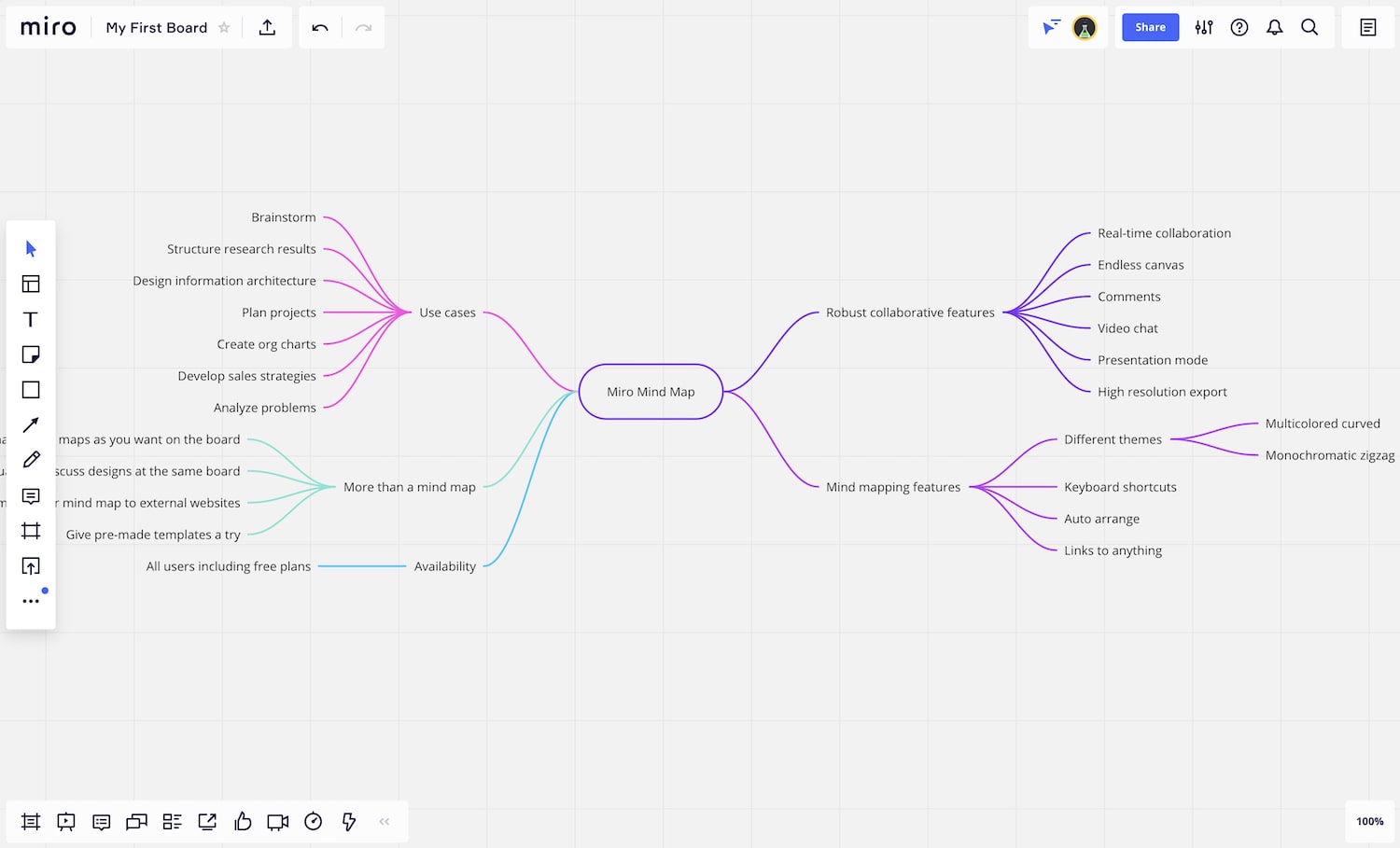Viewport: 1400px width, 848px height.
Task: Open more tools ellipsis menu
Action: 31,601
